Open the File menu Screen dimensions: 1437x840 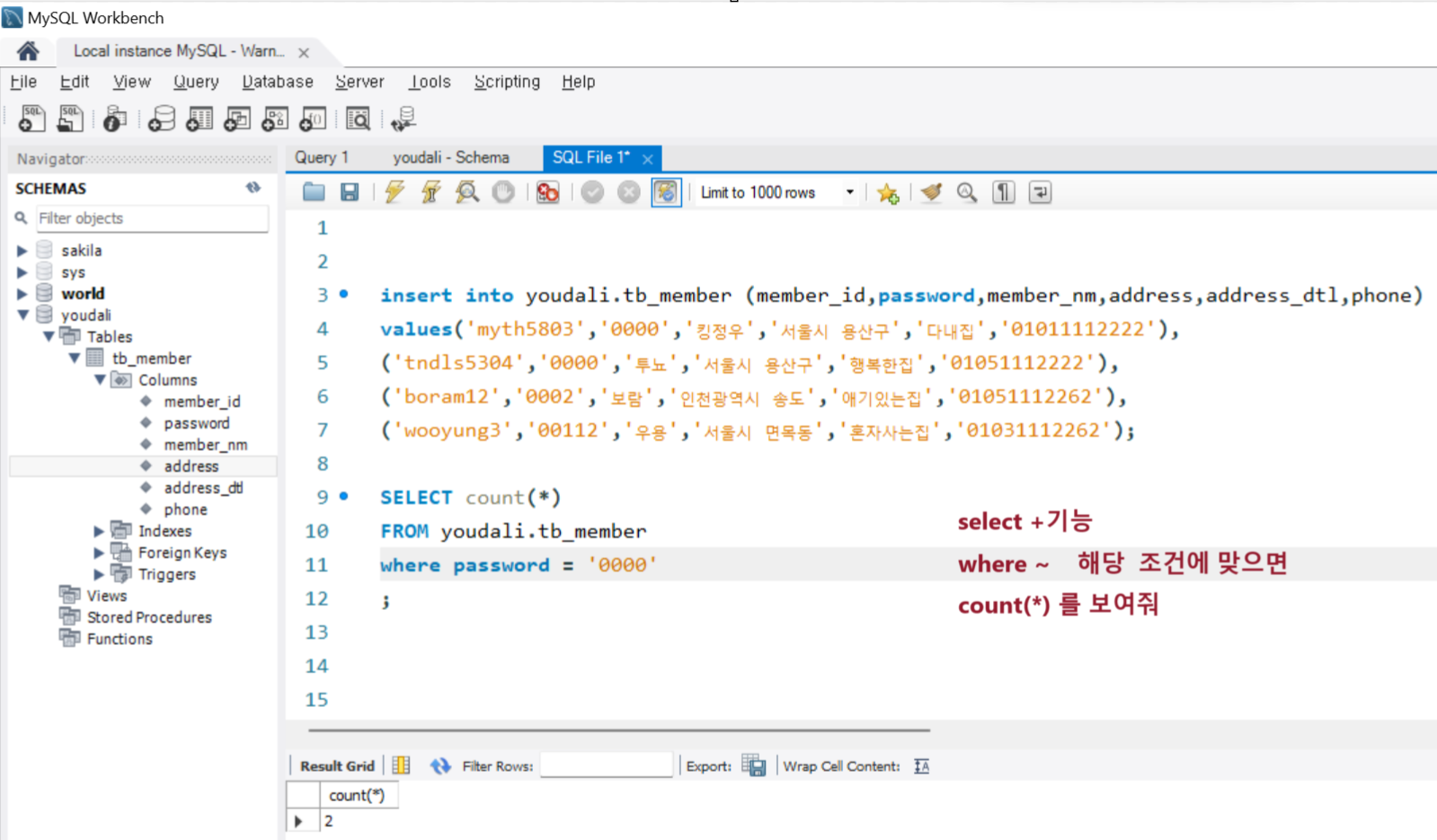[x=23, y=82]
